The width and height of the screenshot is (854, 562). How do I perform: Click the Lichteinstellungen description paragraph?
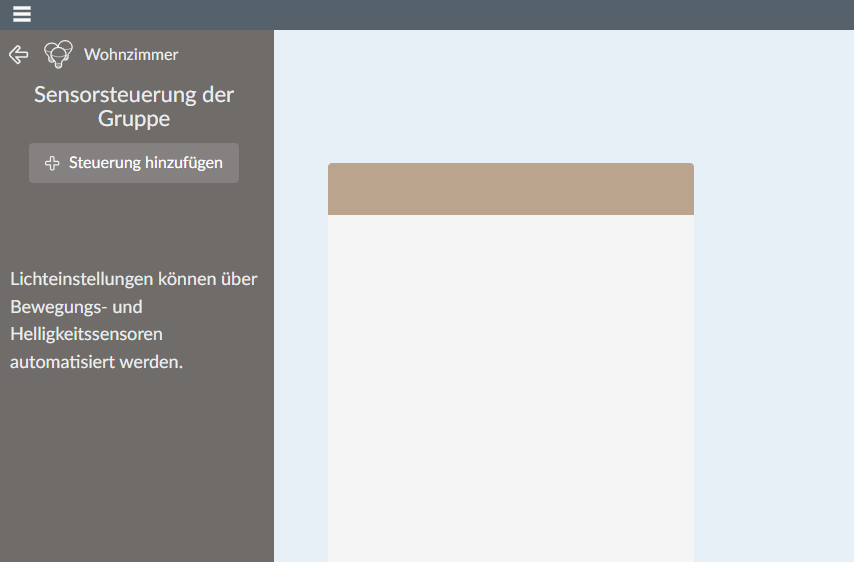pos(134,320)
